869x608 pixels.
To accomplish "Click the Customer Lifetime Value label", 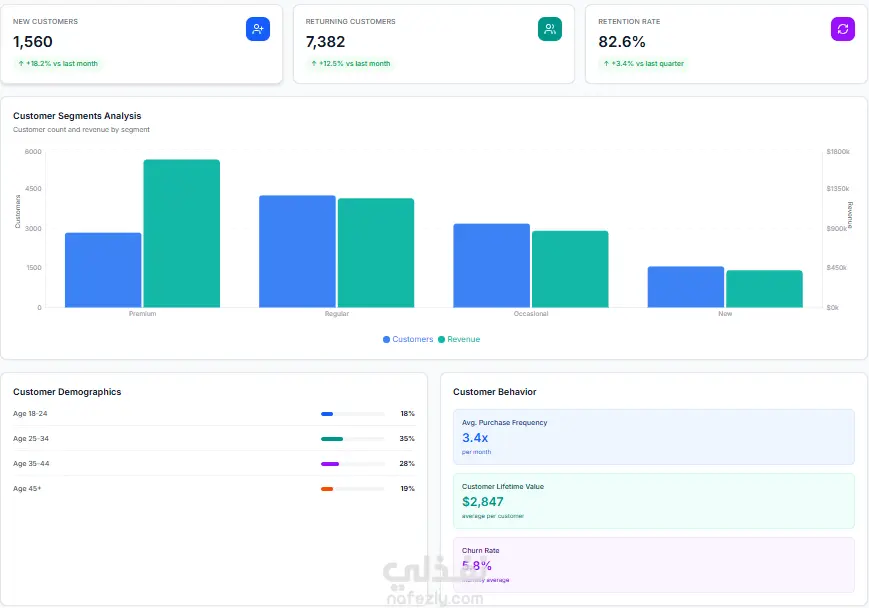I will [503, 487].
